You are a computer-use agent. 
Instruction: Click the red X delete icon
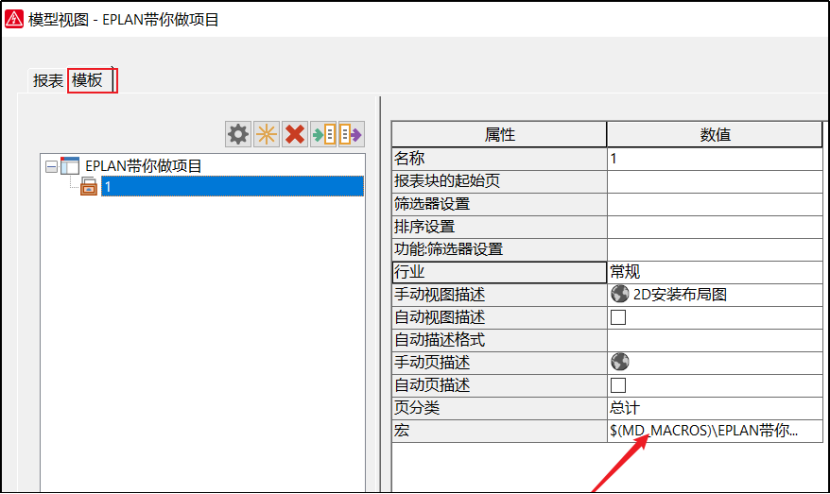[x=294, y=134]
